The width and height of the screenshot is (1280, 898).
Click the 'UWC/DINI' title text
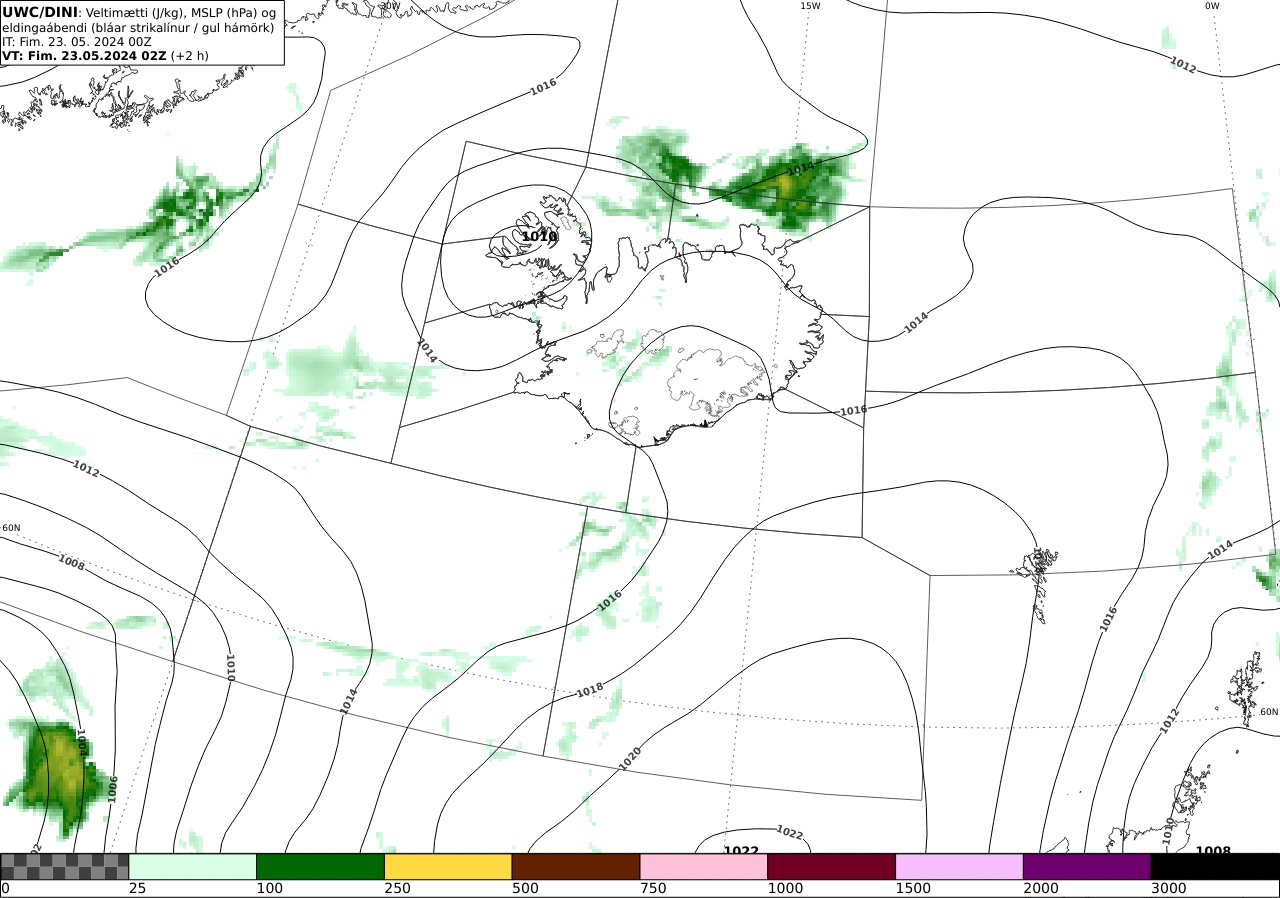click(39, 12)
